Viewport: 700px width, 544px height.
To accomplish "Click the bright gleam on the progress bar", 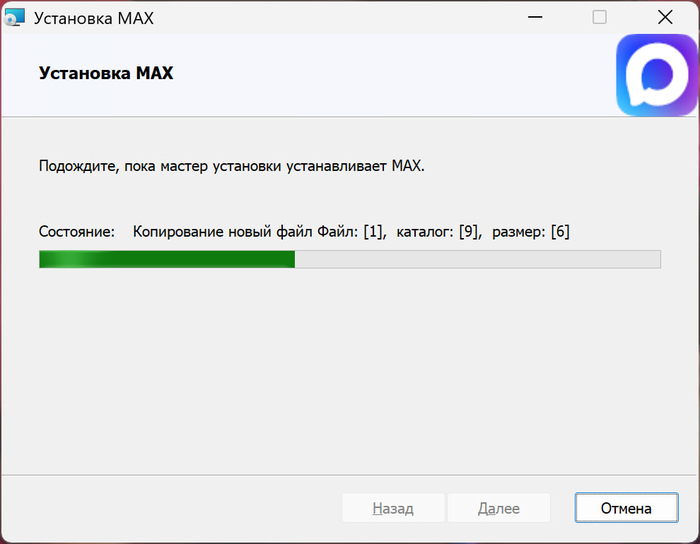I will [x=71, y=259].
